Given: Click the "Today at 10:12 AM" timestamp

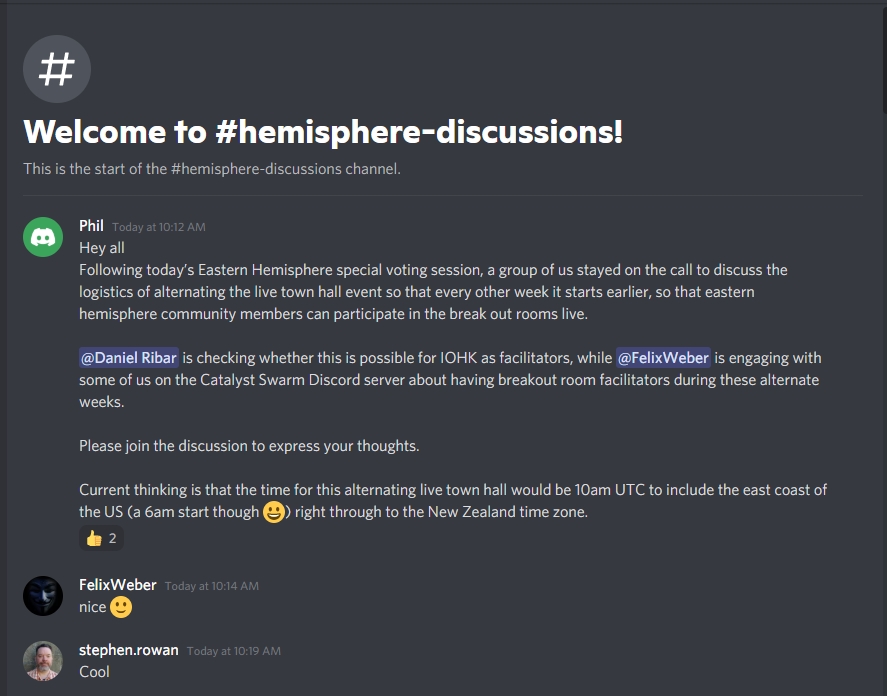Looking at the screenshot, I should (x=159, y=227).
